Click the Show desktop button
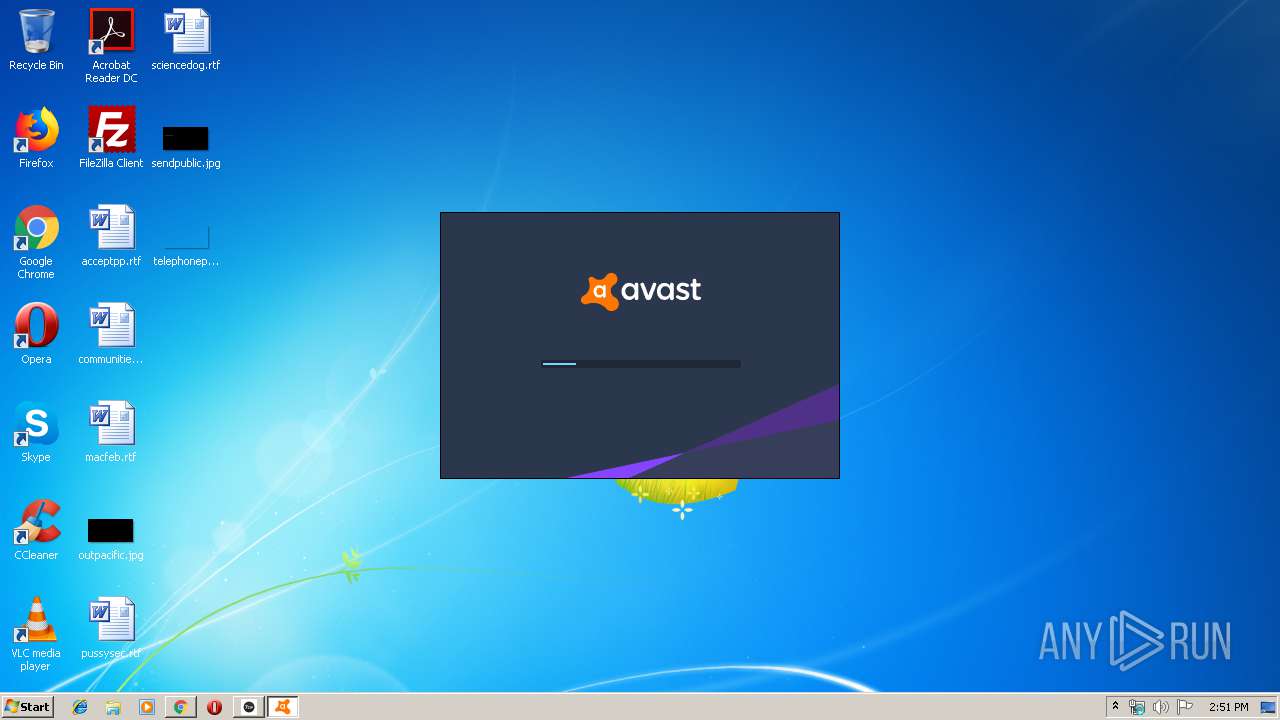Viewport: 1280px width, 720px height. click(1269, 707)
